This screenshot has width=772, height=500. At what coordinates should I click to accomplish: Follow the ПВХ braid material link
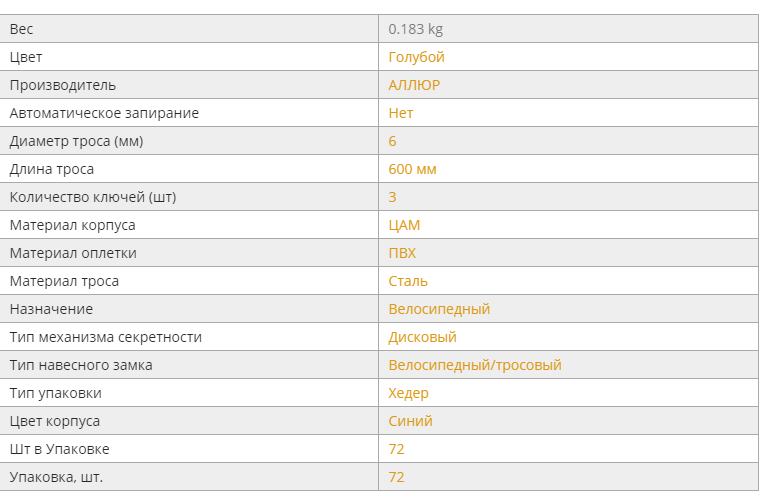point(402,253)
